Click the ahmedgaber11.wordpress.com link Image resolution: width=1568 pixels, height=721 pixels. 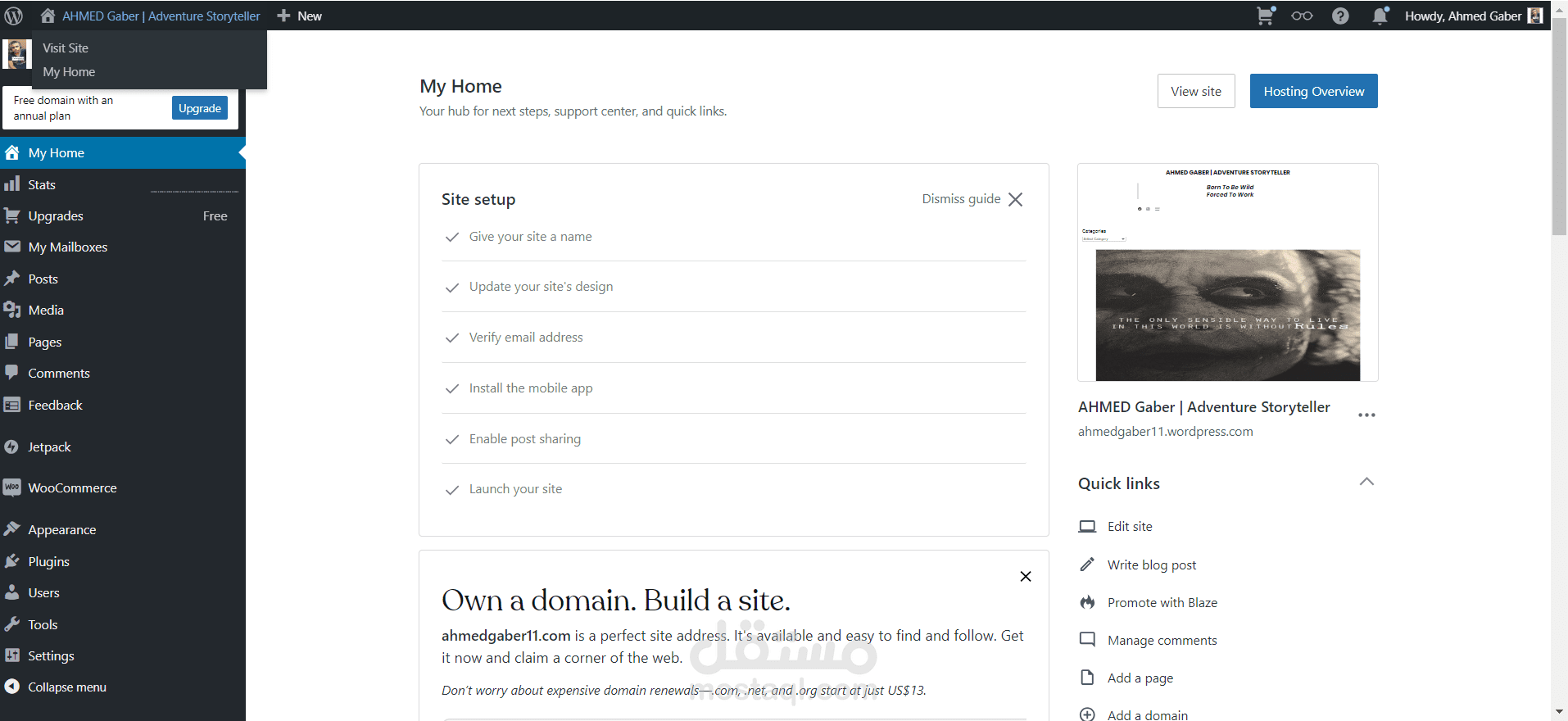(x=1165, y=432)
